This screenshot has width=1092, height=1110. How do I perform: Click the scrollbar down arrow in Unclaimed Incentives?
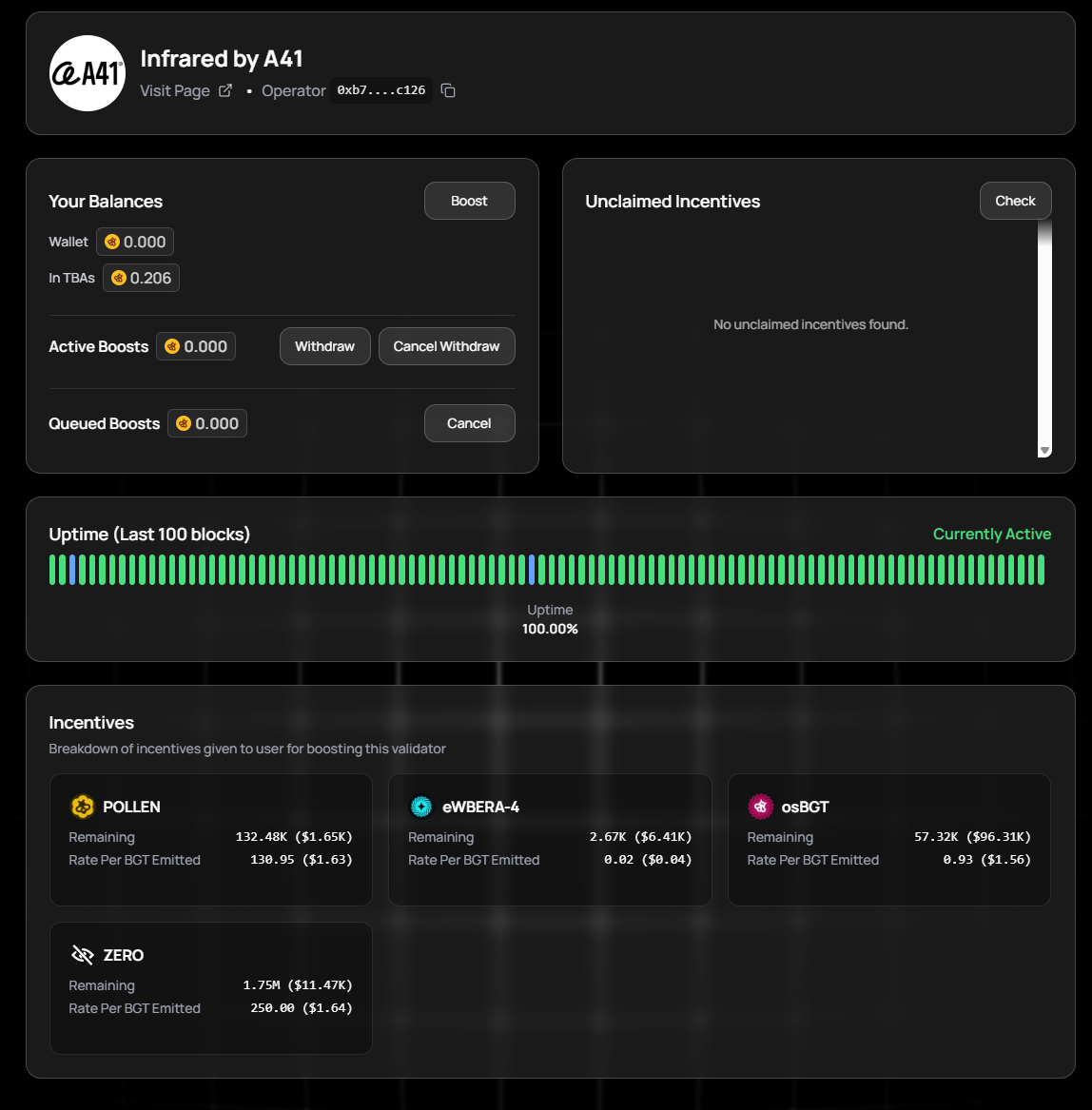click(x=1044, y=450)
